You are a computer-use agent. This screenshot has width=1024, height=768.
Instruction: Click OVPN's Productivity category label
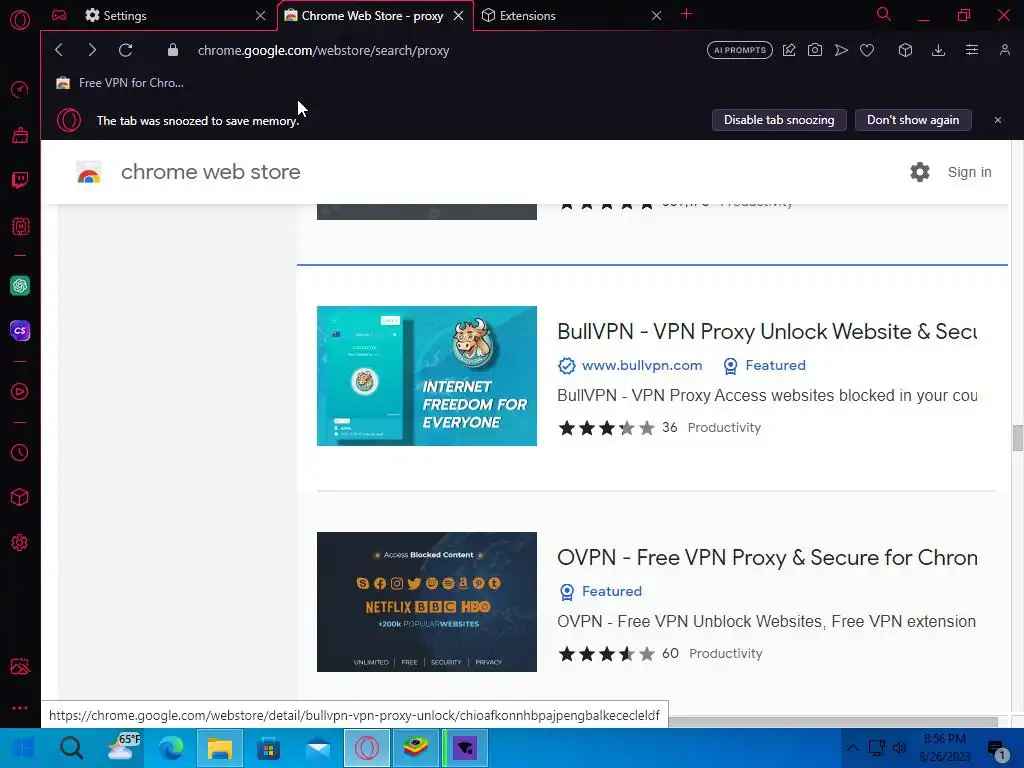click(x=726, y=654)
